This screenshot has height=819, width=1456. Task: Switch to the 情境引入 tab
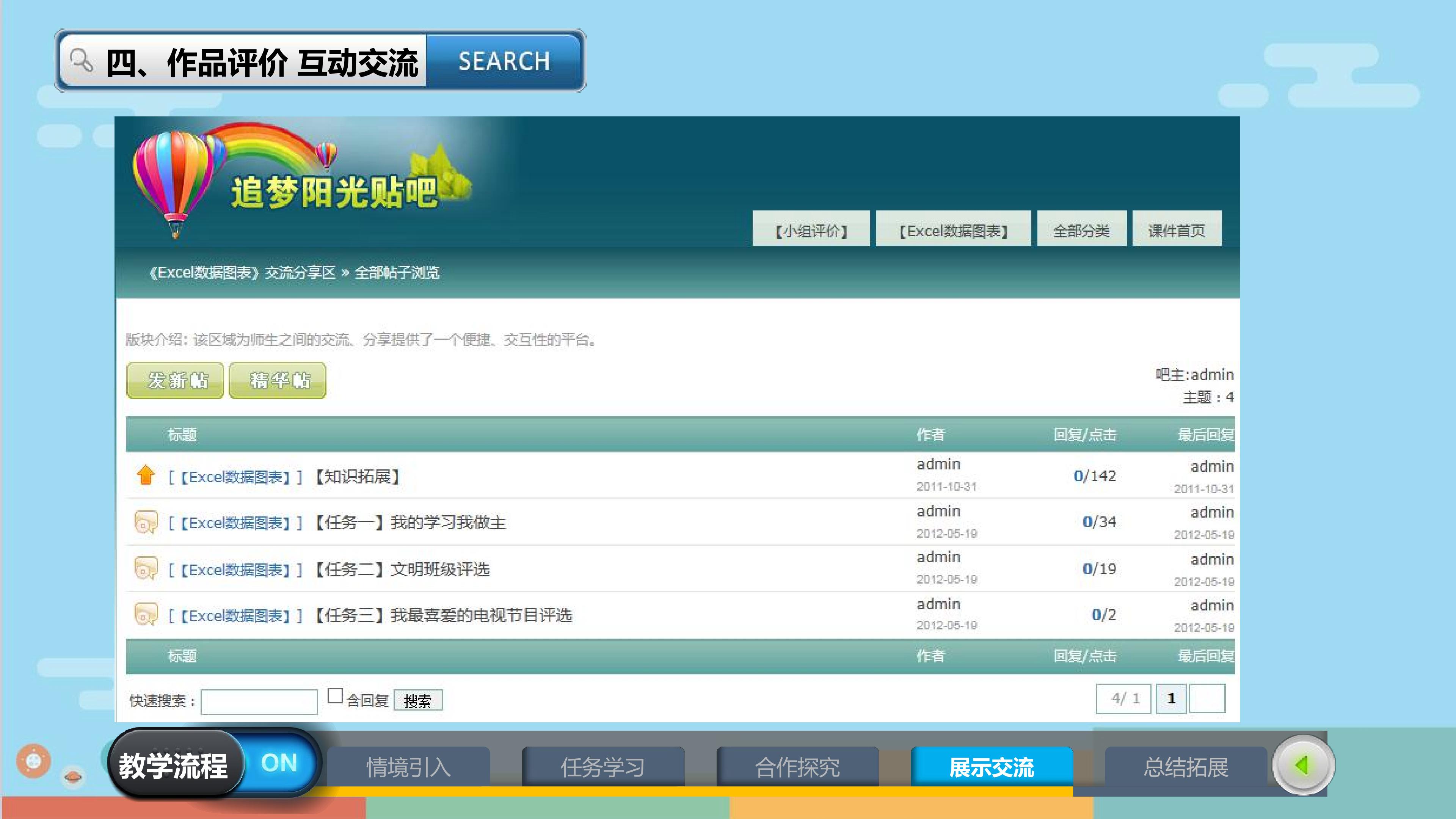408,767
